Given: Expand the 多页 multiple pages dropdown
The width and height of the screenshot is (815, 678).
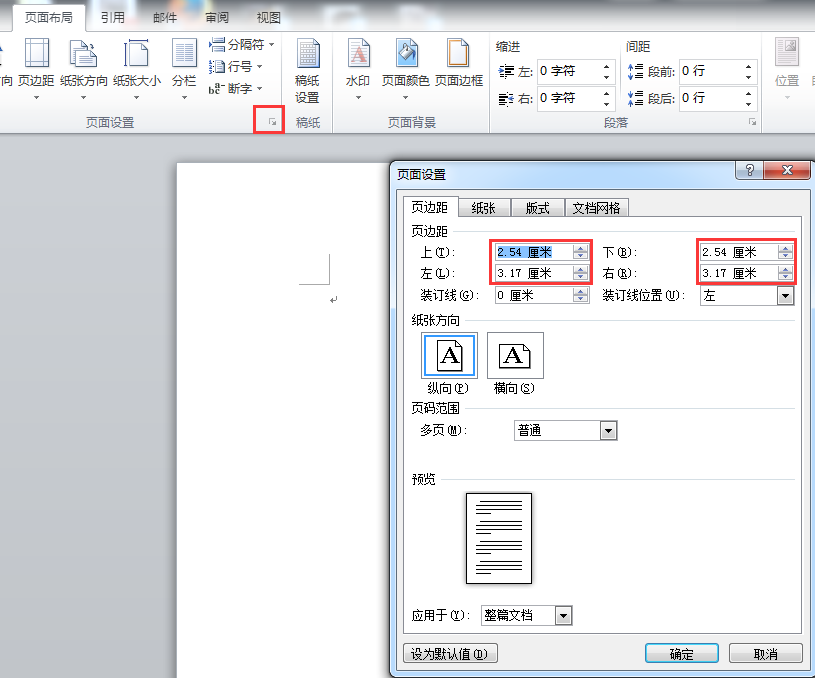Looking at the screenshot, I should pos(608,431).
